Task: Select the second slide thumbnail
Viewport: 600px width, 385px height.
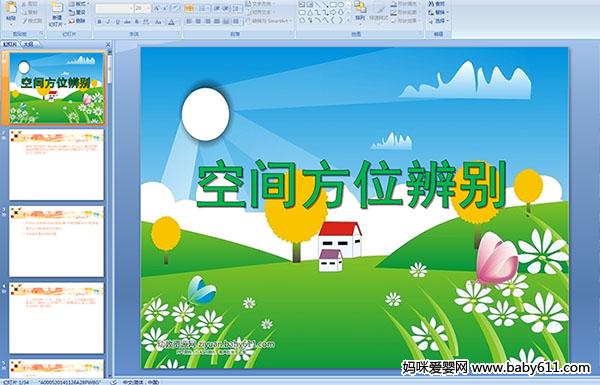Action: pos(57,165)
